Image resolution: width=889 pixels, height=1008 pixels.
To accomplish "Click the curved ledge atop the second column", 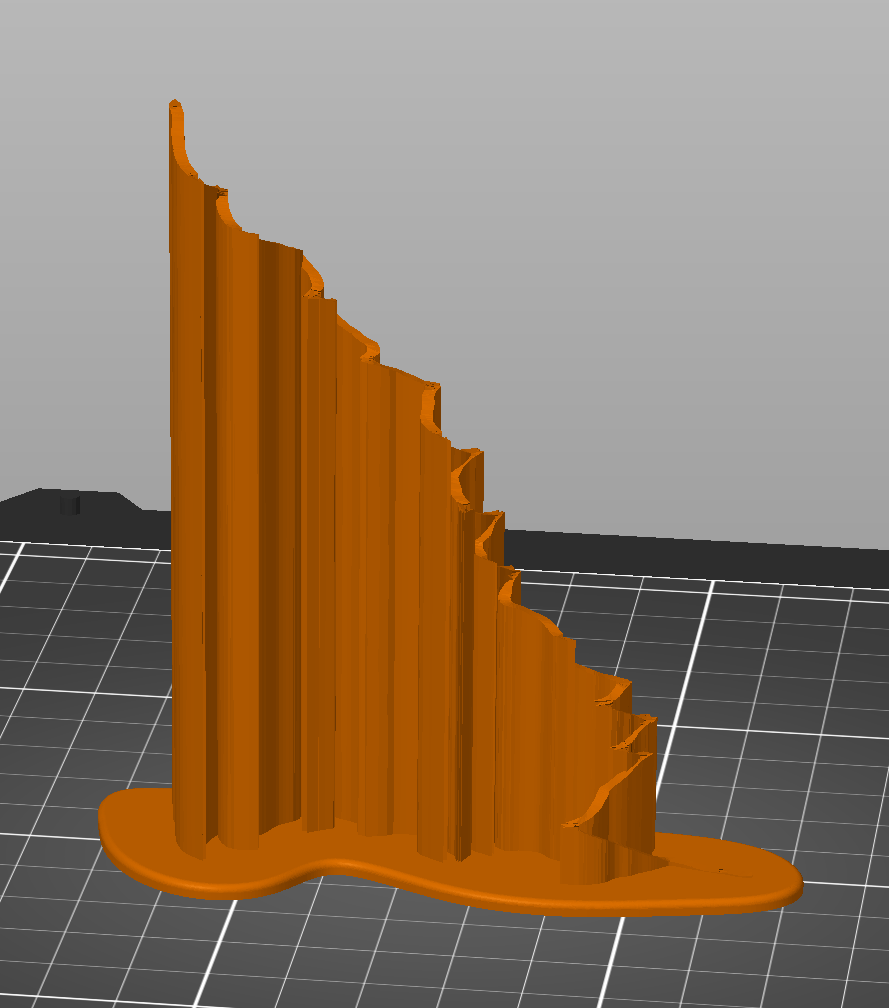I will pos(222,205).
